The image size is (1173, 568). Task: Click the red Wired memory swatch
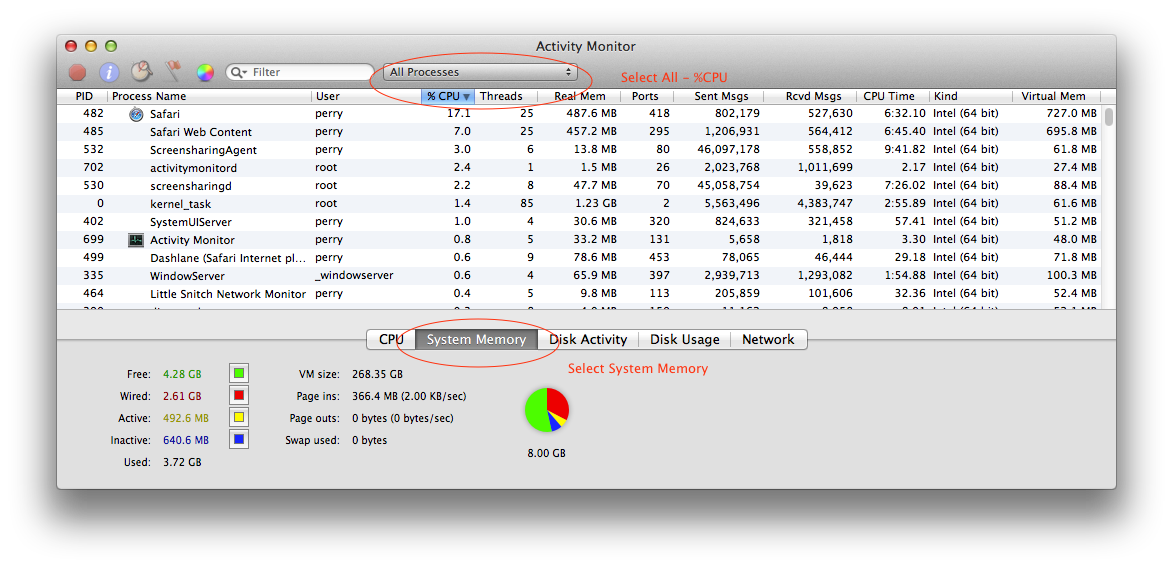[239, 396]
